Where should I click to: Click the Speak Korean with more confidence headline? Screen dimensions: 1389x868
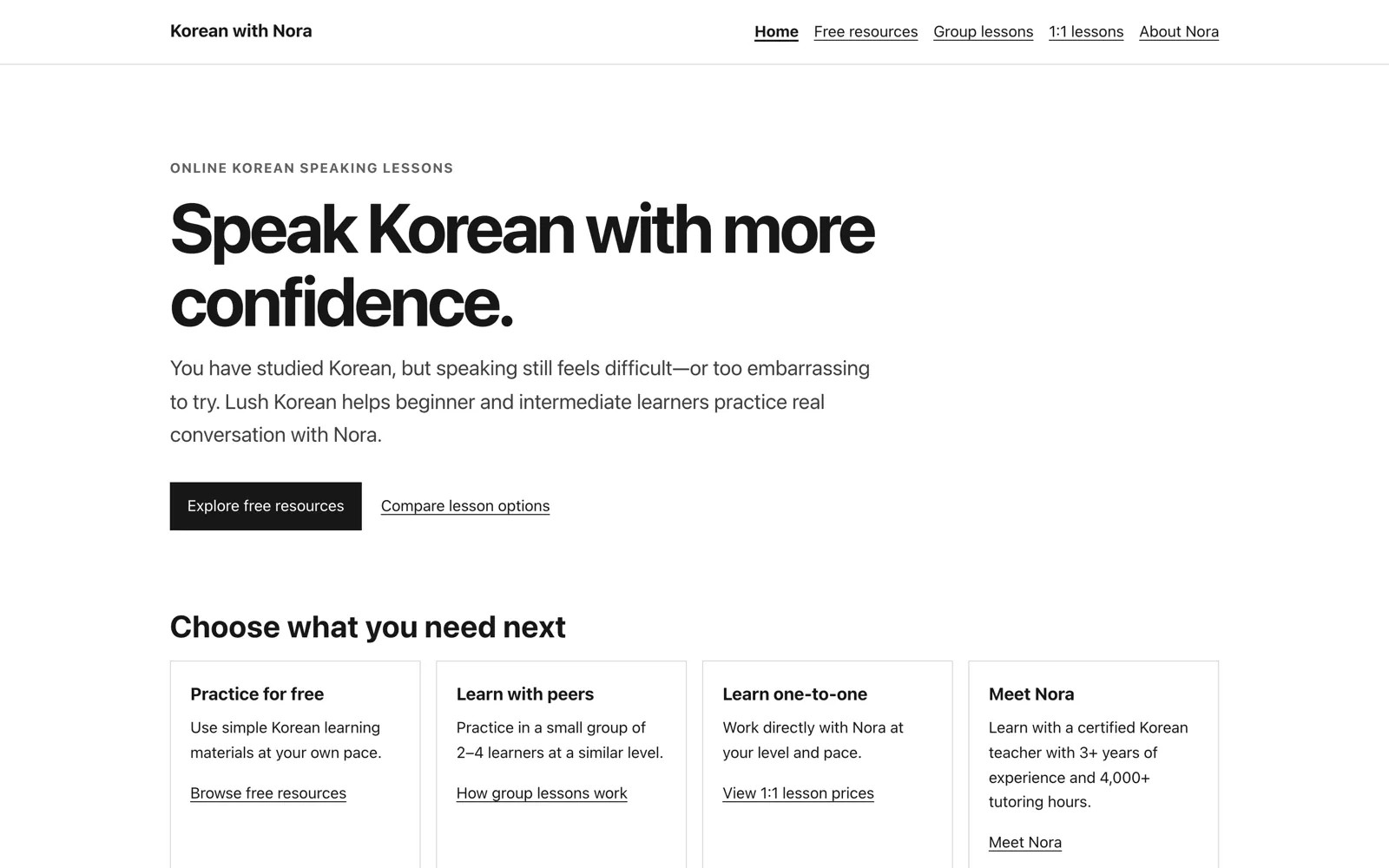[x=522, y=266]
